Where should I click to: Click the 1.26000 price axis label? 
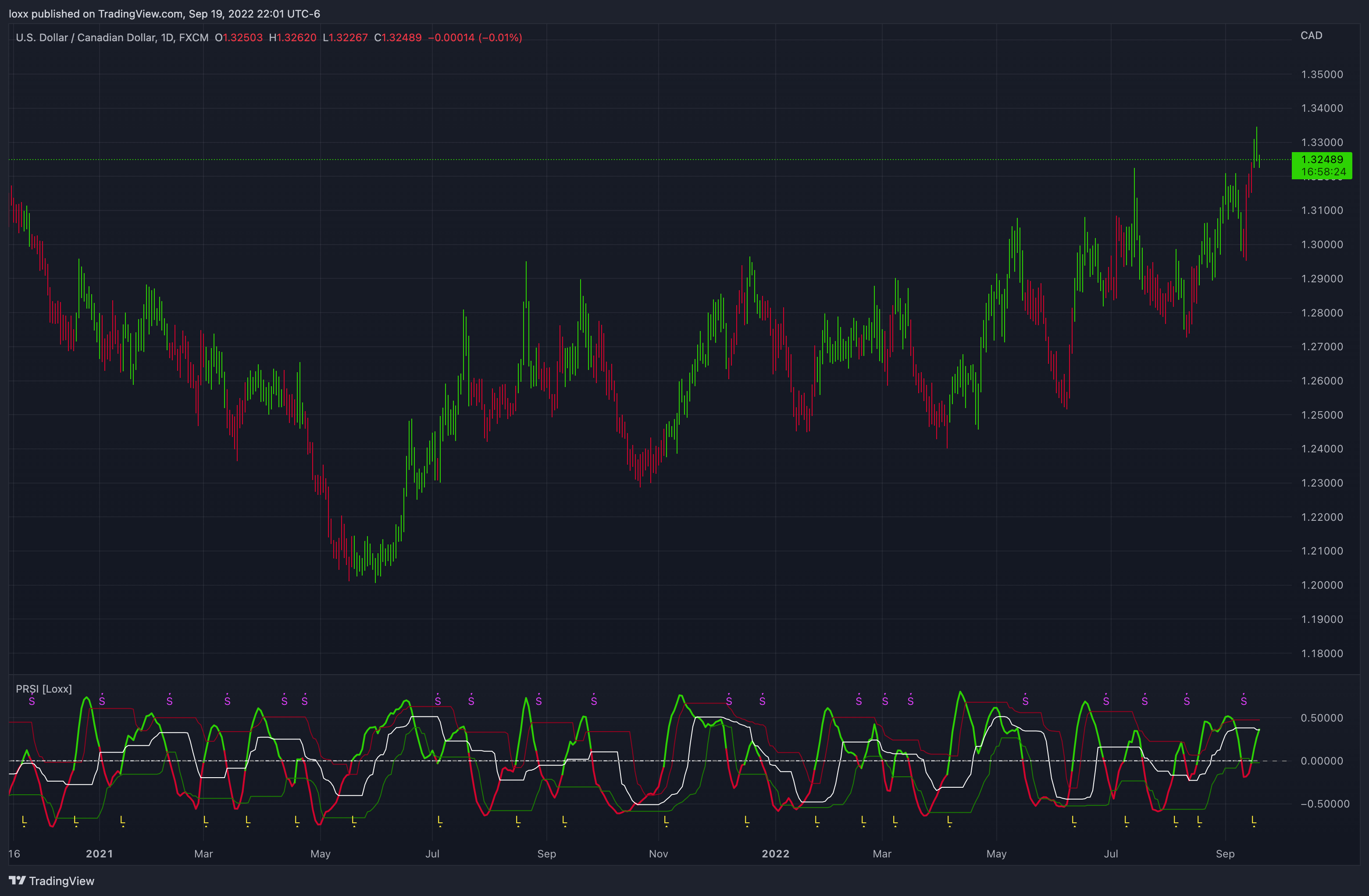[x=1323, y=381]
